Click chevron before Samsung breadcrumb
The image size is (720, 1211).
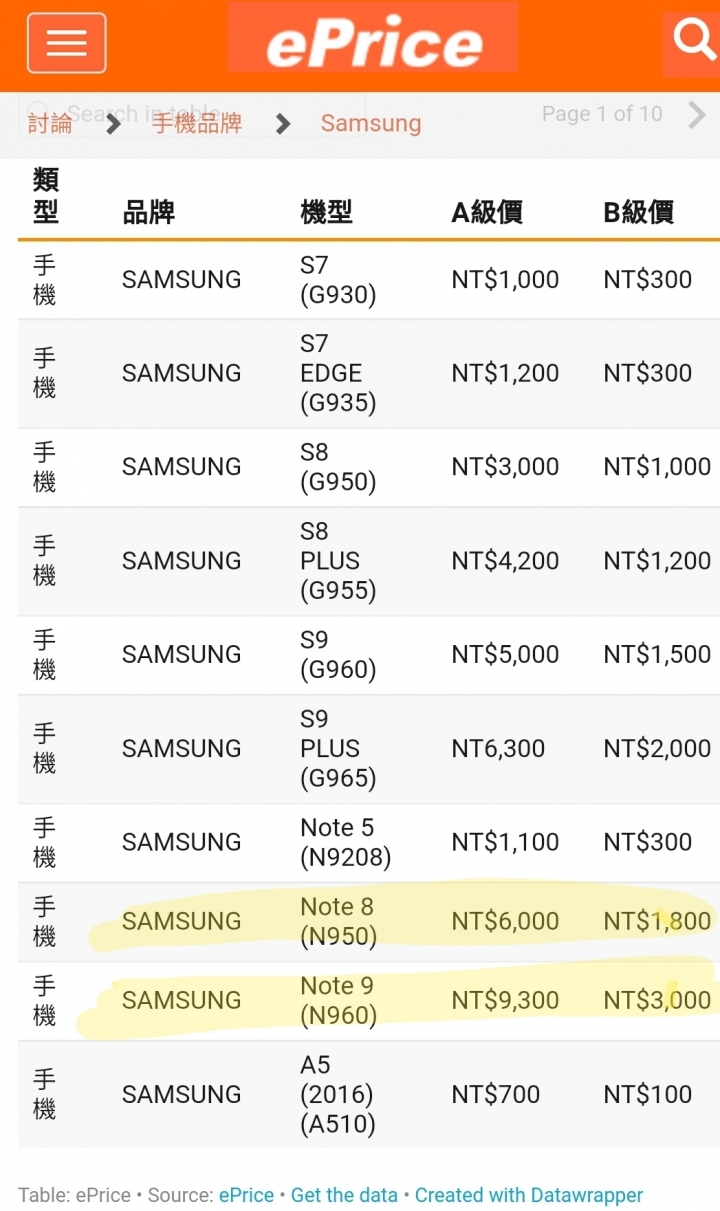click(283, 124)
